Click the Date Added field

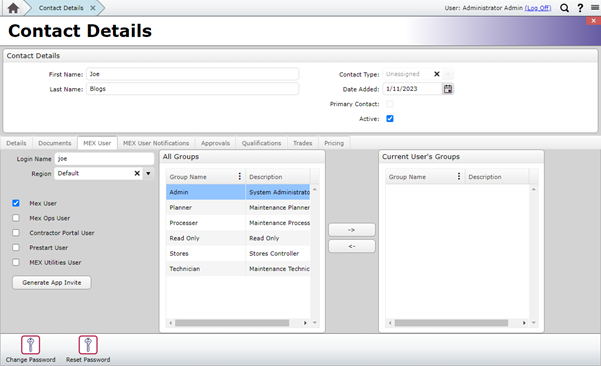click(412, 89)
